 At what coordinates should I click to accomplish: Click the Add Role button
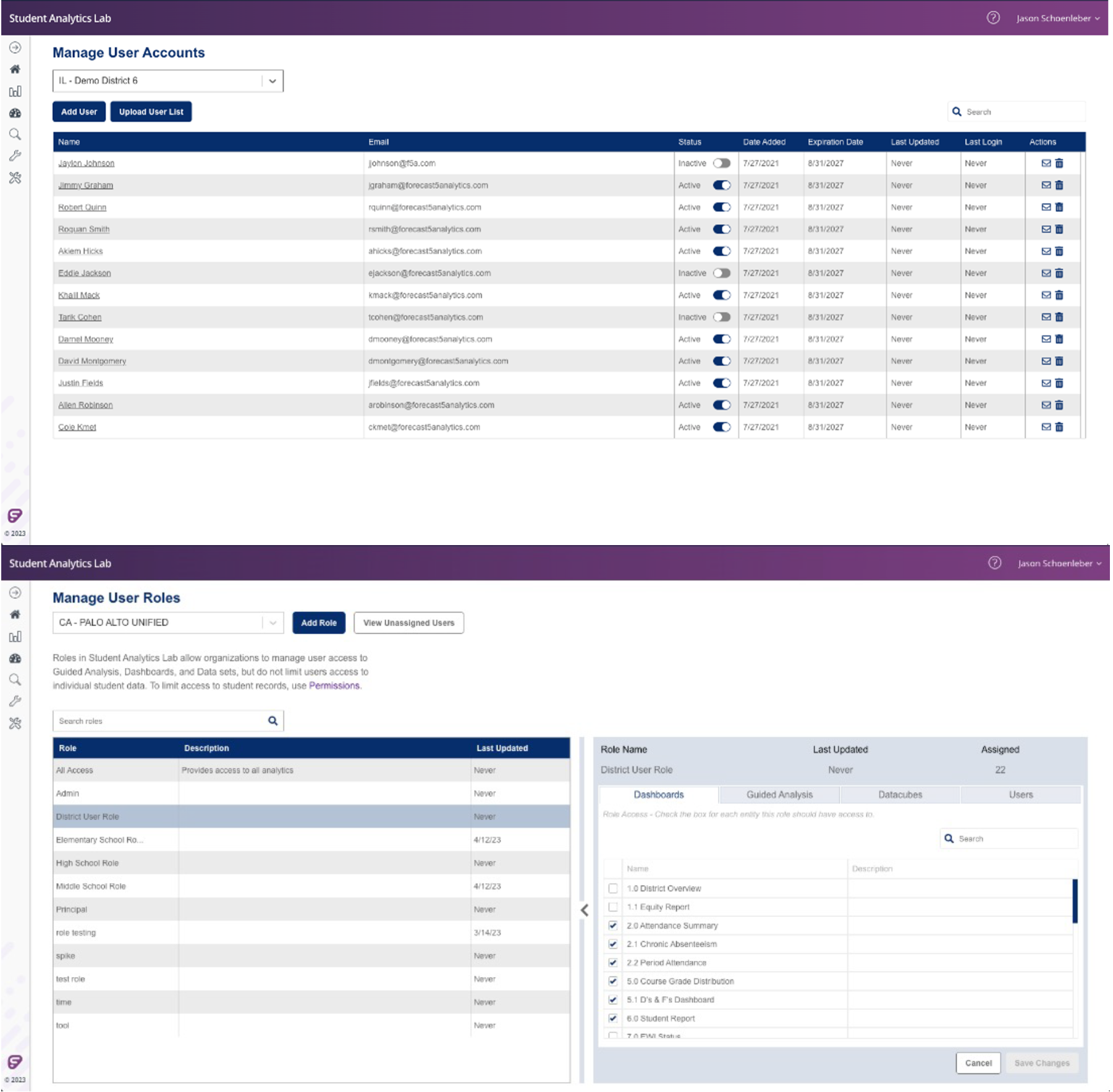[319, 622]
